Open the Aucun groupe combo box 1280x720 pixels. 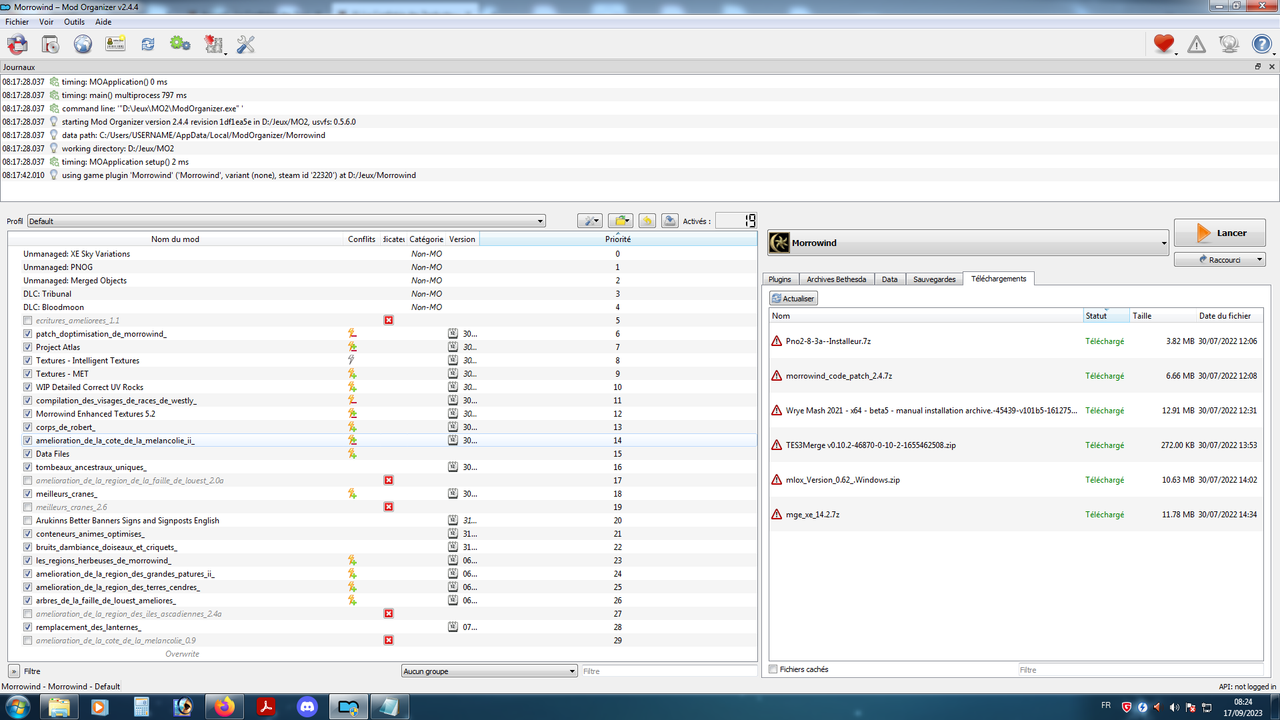click(x=489, y=671)
